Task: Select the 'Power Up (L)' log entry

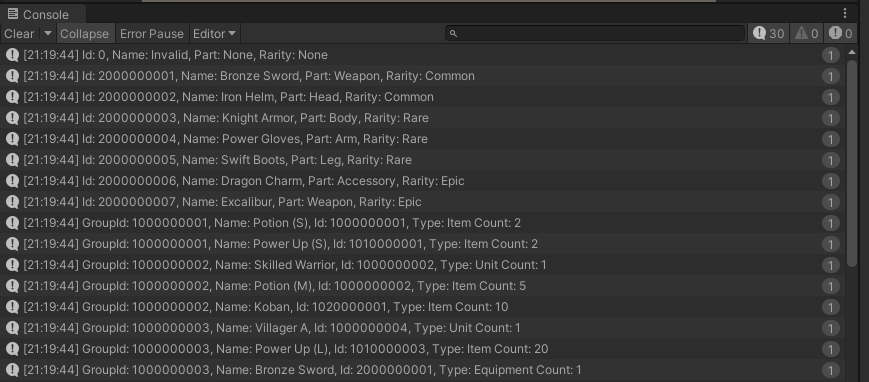Action: click(x=423, y=350)
